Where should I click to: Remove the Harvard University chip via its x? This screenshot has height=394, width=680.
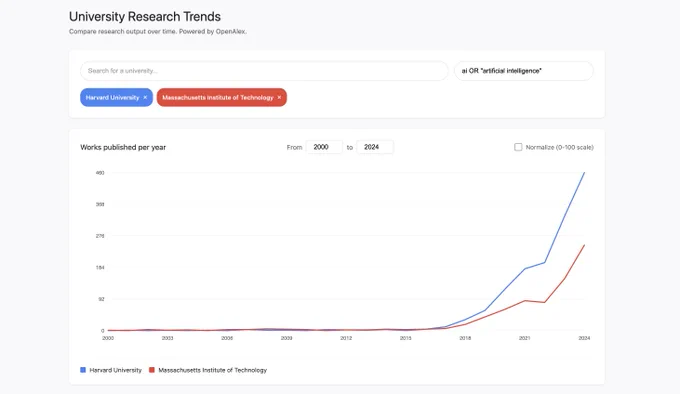[x=145, y=98]
